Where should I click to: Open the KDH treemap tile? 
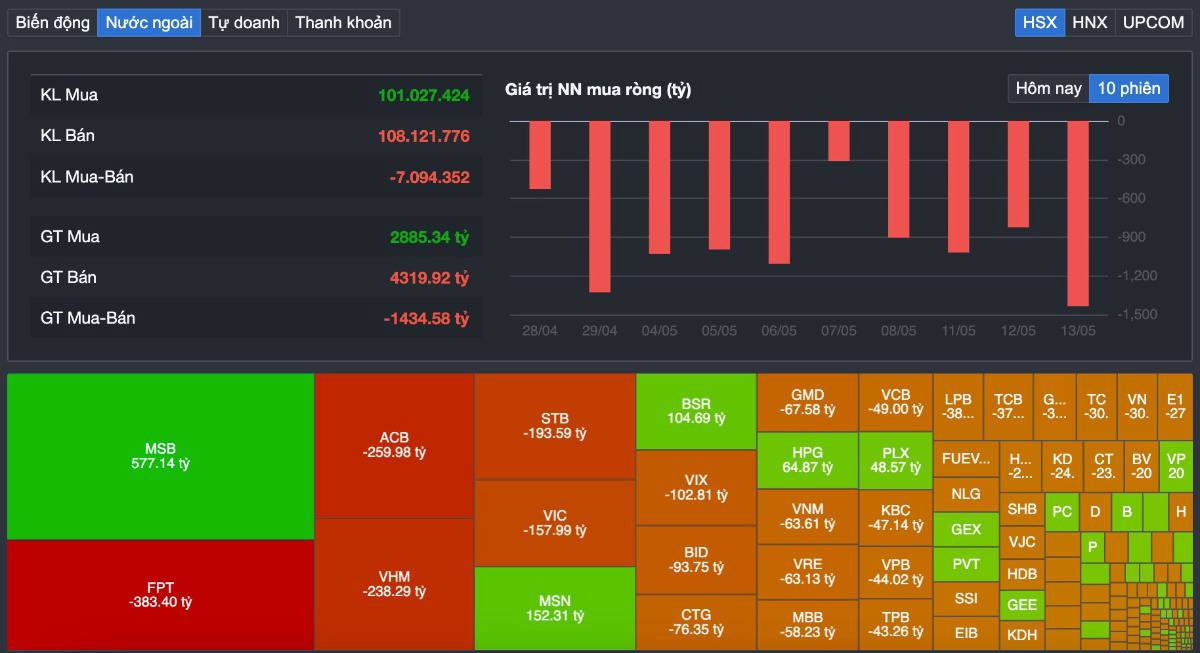pos(1022,635)
